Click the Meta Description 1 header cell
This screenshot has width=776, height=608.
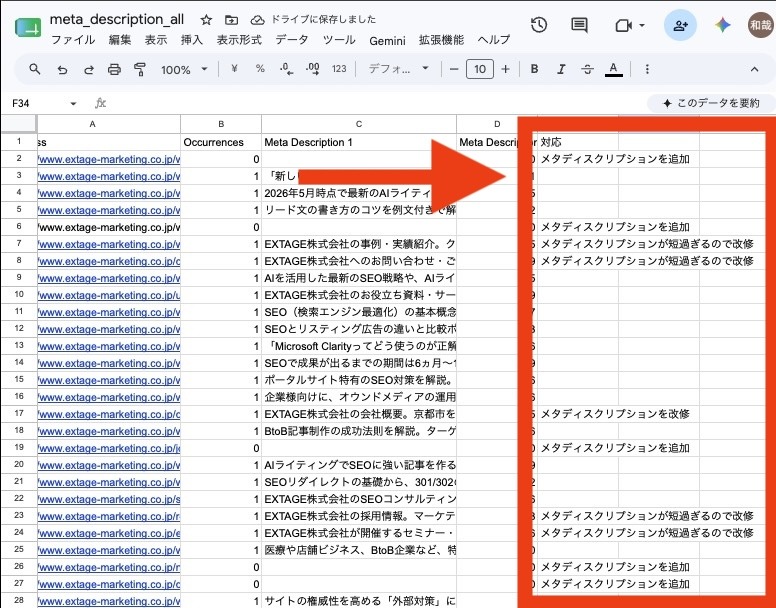(359, 142)
